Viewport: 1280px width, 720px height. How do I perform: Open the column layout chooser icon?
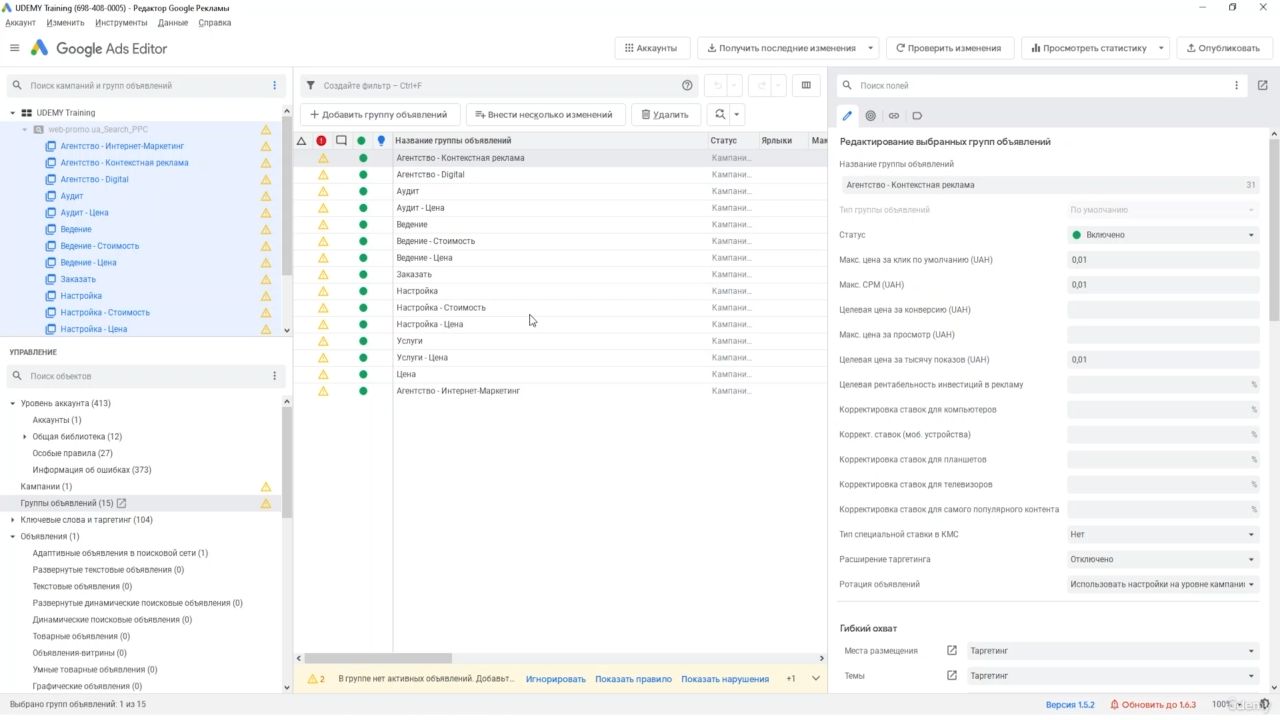806,86
